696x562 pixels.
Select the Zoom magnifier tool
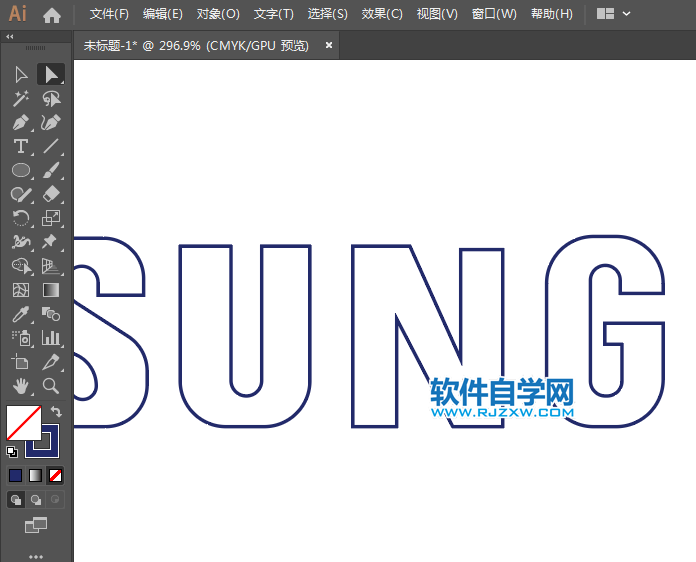click(x=51, y=386)
